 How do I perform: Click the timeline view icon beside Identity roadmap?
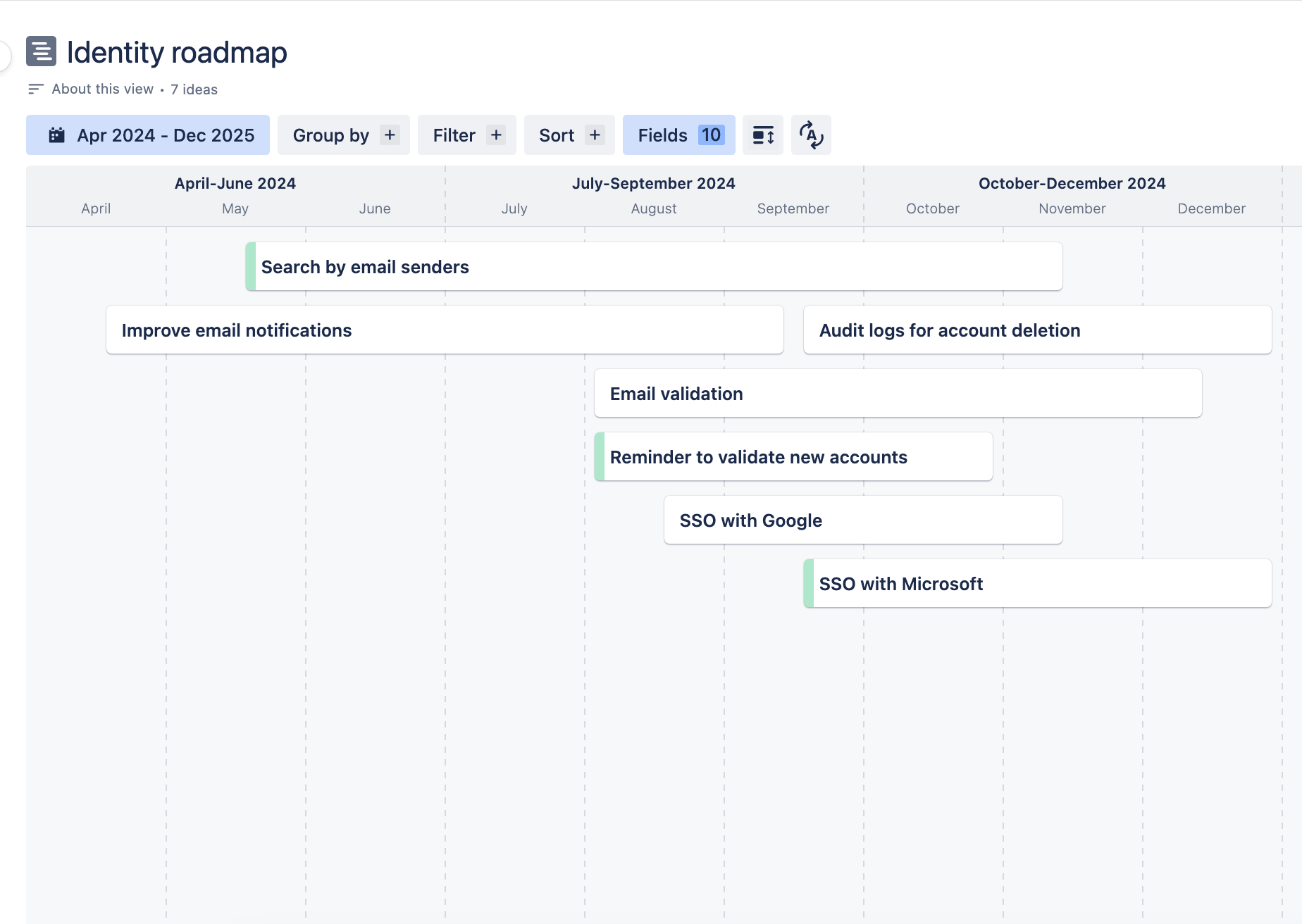point(41,51)
